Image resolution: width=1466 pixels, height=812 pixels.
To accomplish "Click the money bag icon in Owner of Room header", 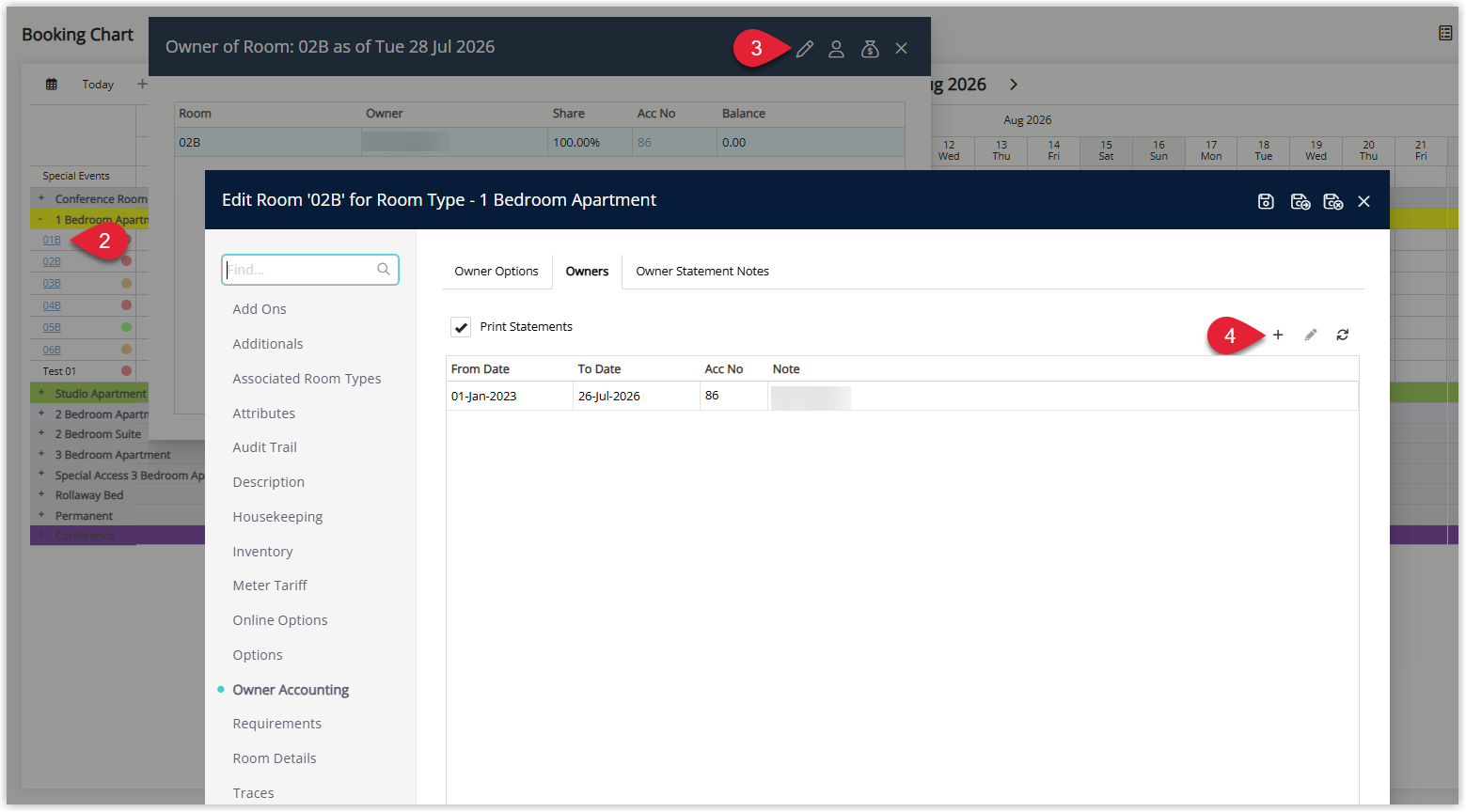I will pyautogui.click(x=870, y=49).
